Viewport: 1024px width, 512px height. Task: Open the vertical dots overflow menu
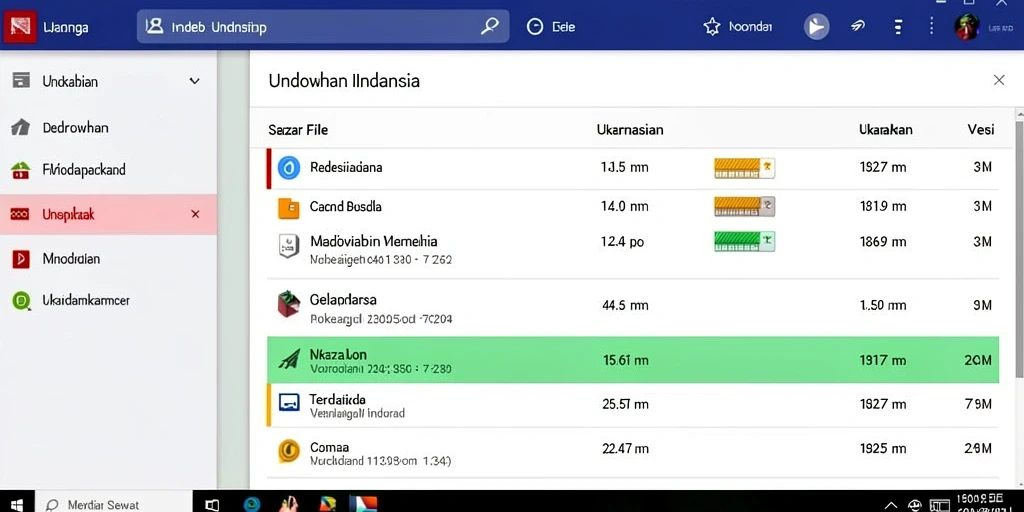[931, 27]
